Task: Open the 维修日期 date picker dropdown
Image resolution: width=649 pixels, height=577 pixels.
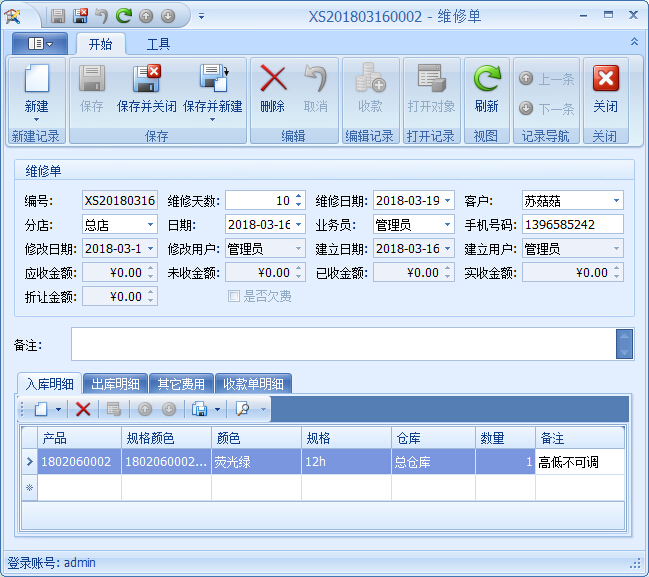Action: pyautogui.click(x=447, y=200)
